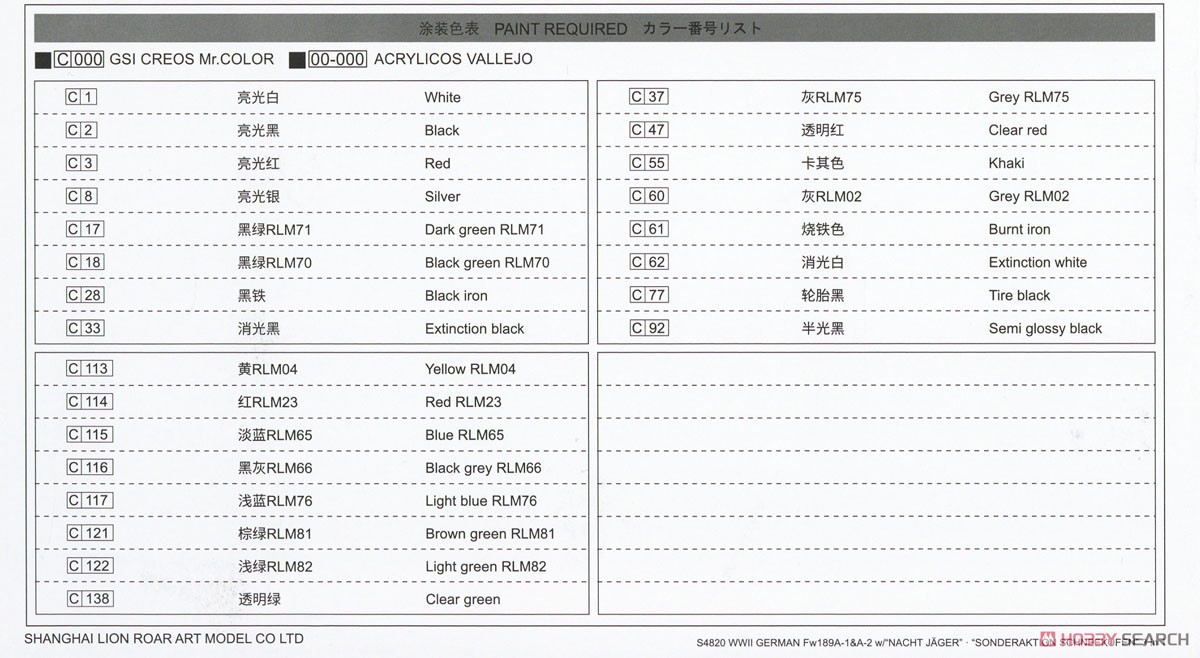Viewport: 1200px width, 658px height.
Task: Select the 'C 122' paint code
Action: click(89, 567)
